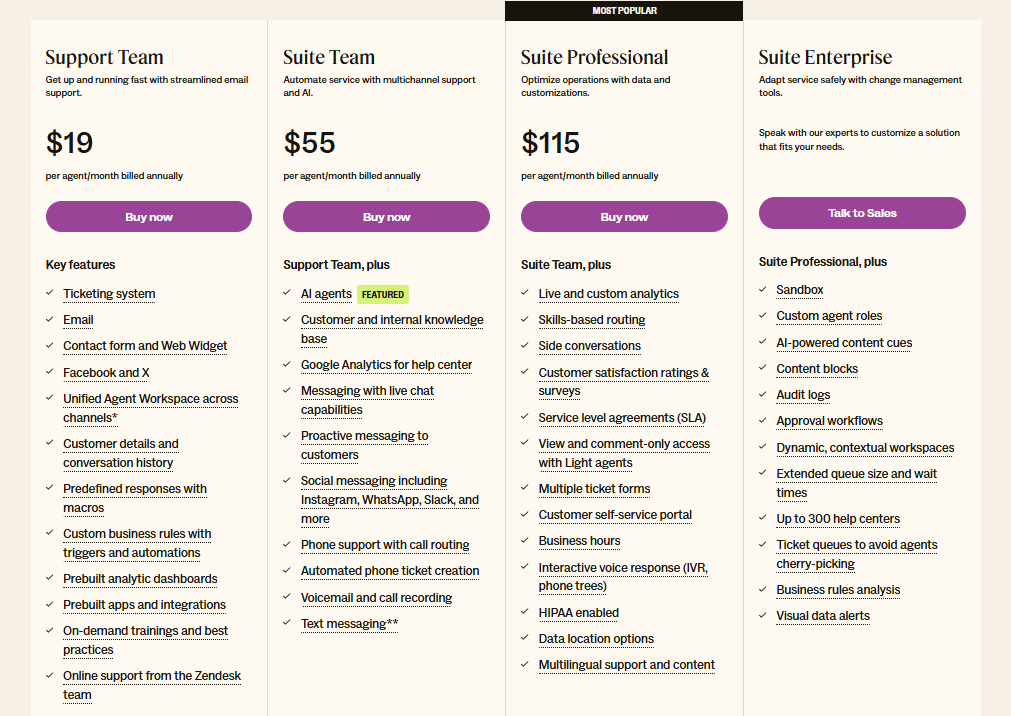This screenshot has width=1011, height=716.
Task: Click Buy now under Suite Team plan
Action: tap(386, 216)
